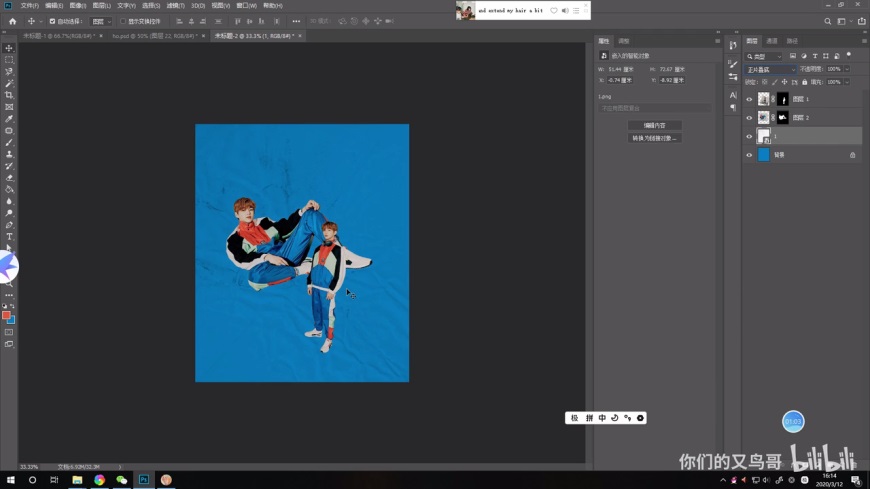The width and height of the screenshot is (870, 489).
Task: Click the 转换为链接对象 button
Action: (x=654, y=138)
